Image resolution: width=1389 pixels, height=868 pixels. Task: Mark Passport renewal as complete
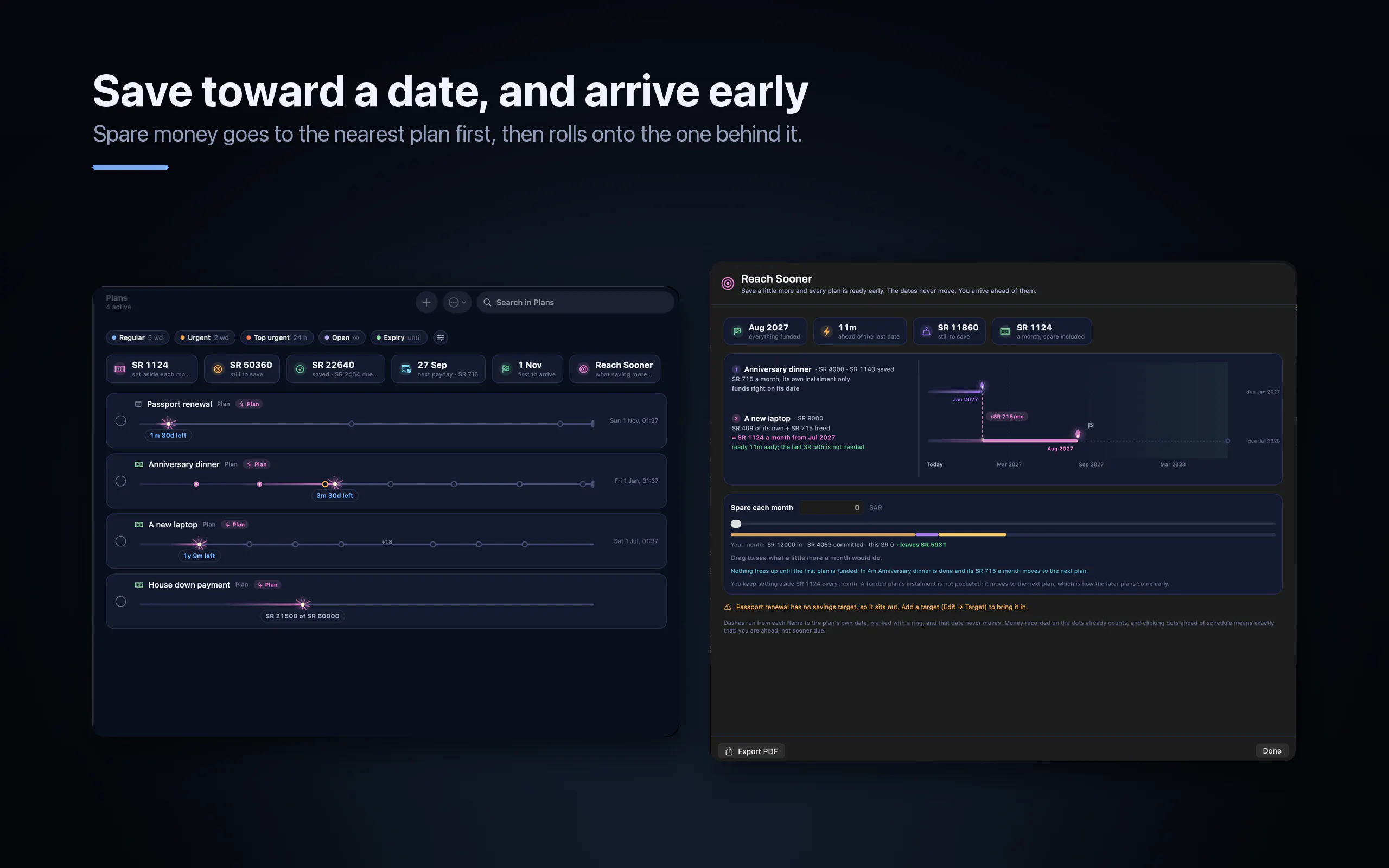pos(120,421)
